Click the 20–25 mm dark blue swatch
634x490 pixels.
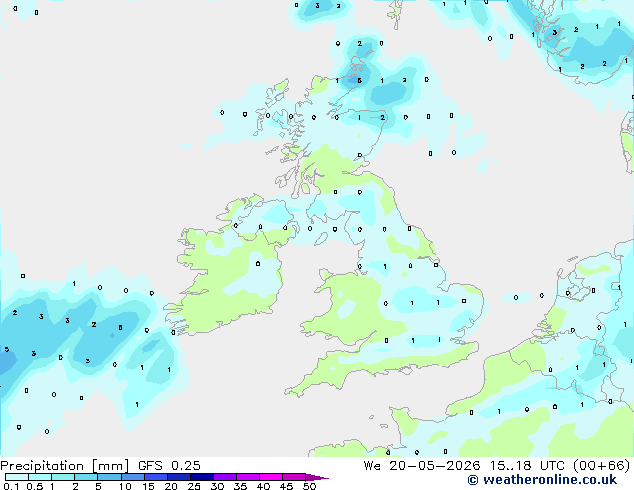coord(179,477)
